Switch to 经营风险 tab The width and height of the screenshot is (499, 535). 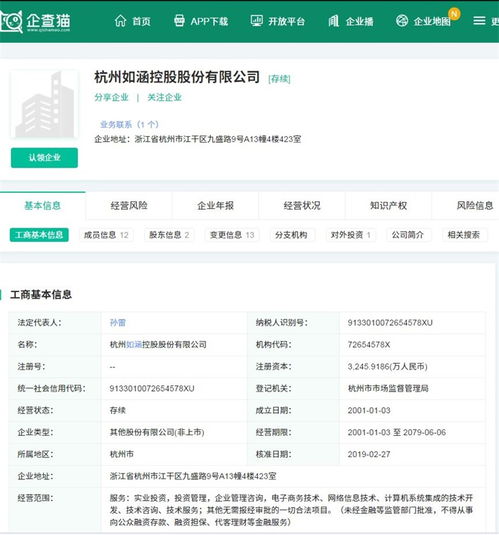pyautogui.click(x=129, y=205)
